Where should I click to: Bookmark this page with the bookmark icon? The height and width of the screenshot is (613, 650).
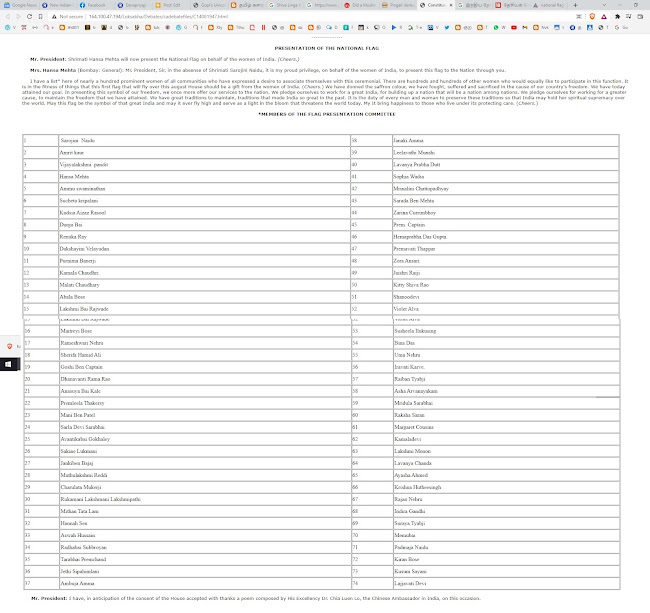[x=40, y=17]
